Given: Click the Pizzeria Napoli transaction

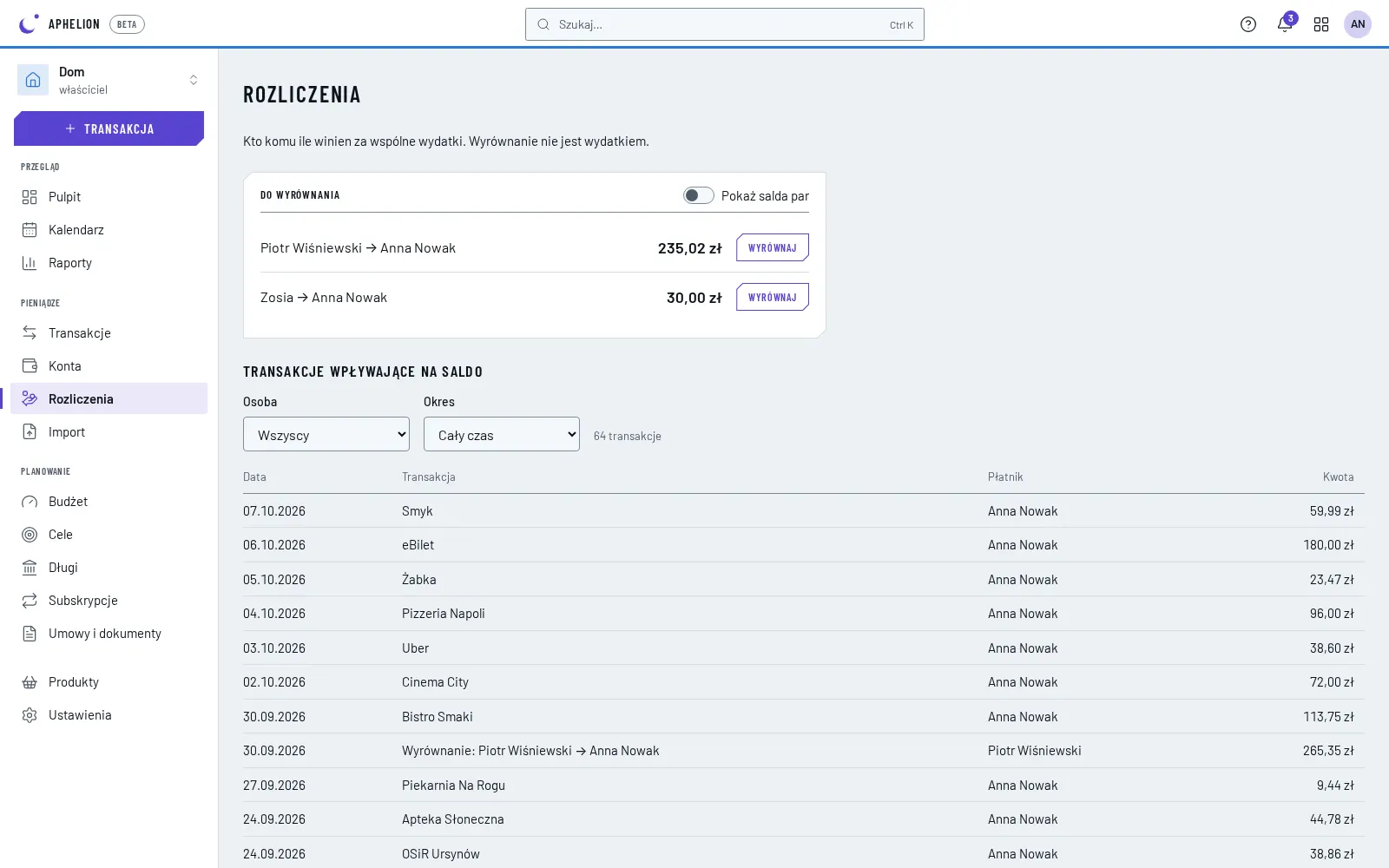Looking at the screenshot, I should pos(444,614).
